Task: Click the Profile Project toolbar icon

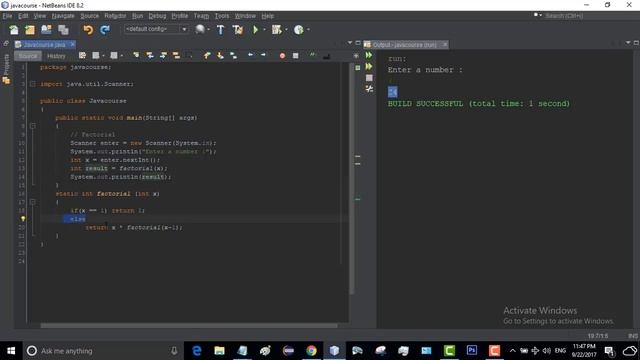Action: click(299, 29)
